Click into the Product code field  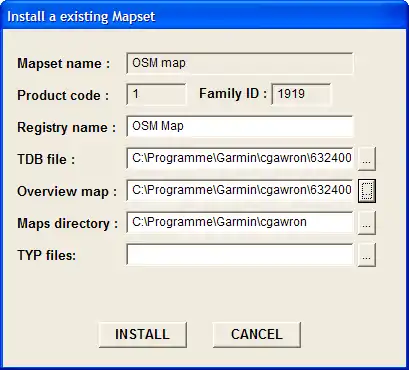pyautogui.click(x=156, y=95)
